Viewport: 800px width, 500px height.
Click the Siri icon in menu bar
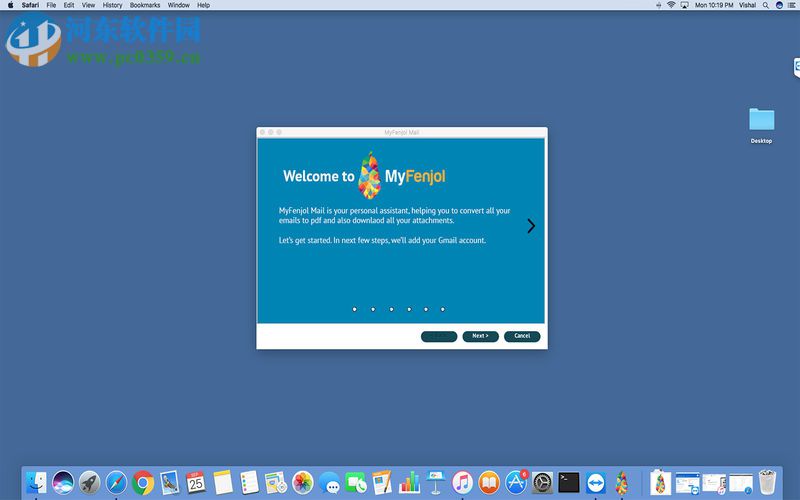tap(779, 5)
